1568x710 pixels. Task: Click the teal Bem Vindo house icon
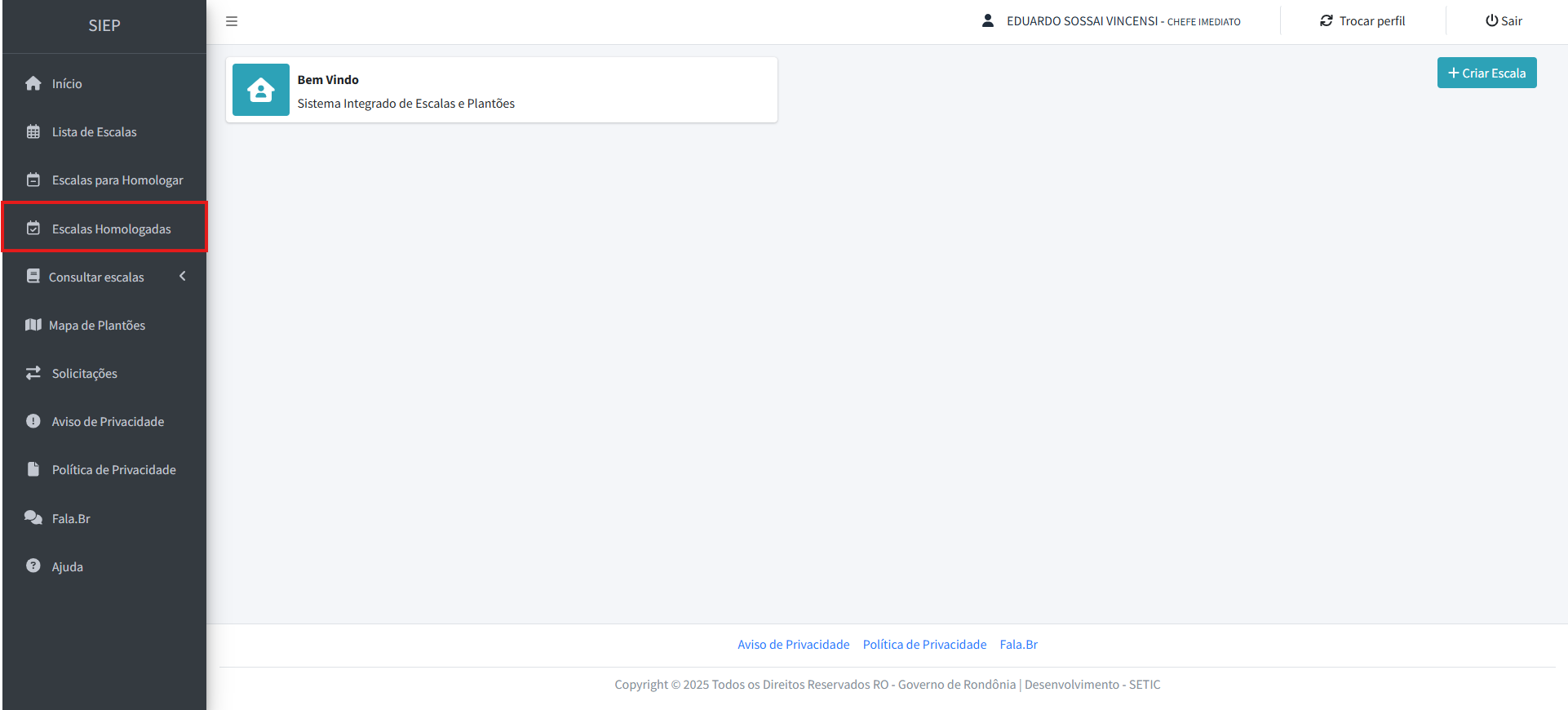click(x=261, y=90)
